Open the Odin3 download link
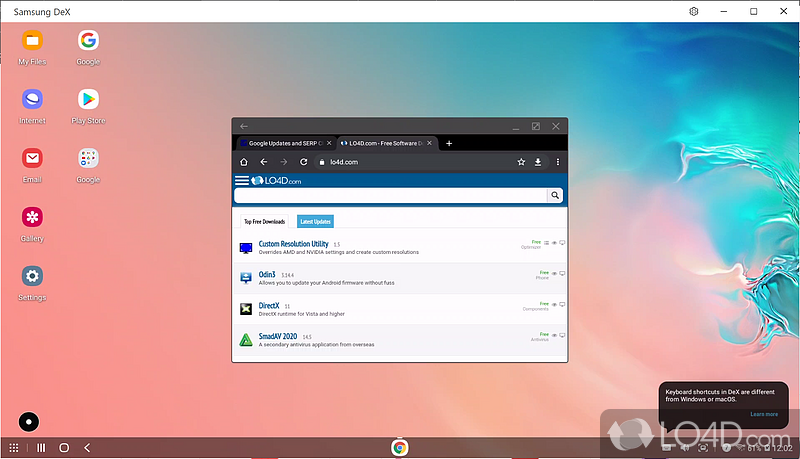800x459 pixels. [267, 274]
